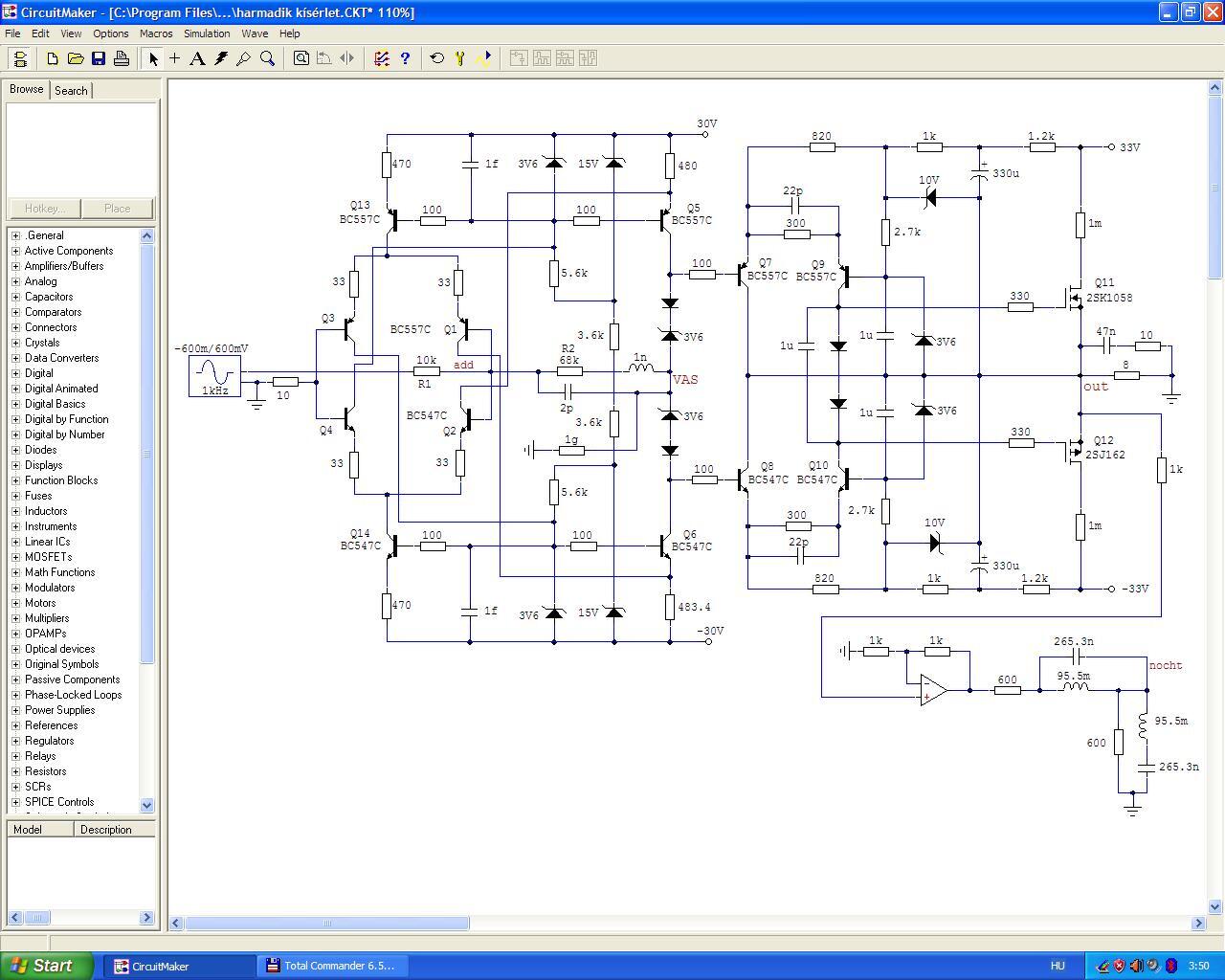Expand the OPAMPs category
The width and height of the screenshot is (1225, 980).
coord(15,634)
